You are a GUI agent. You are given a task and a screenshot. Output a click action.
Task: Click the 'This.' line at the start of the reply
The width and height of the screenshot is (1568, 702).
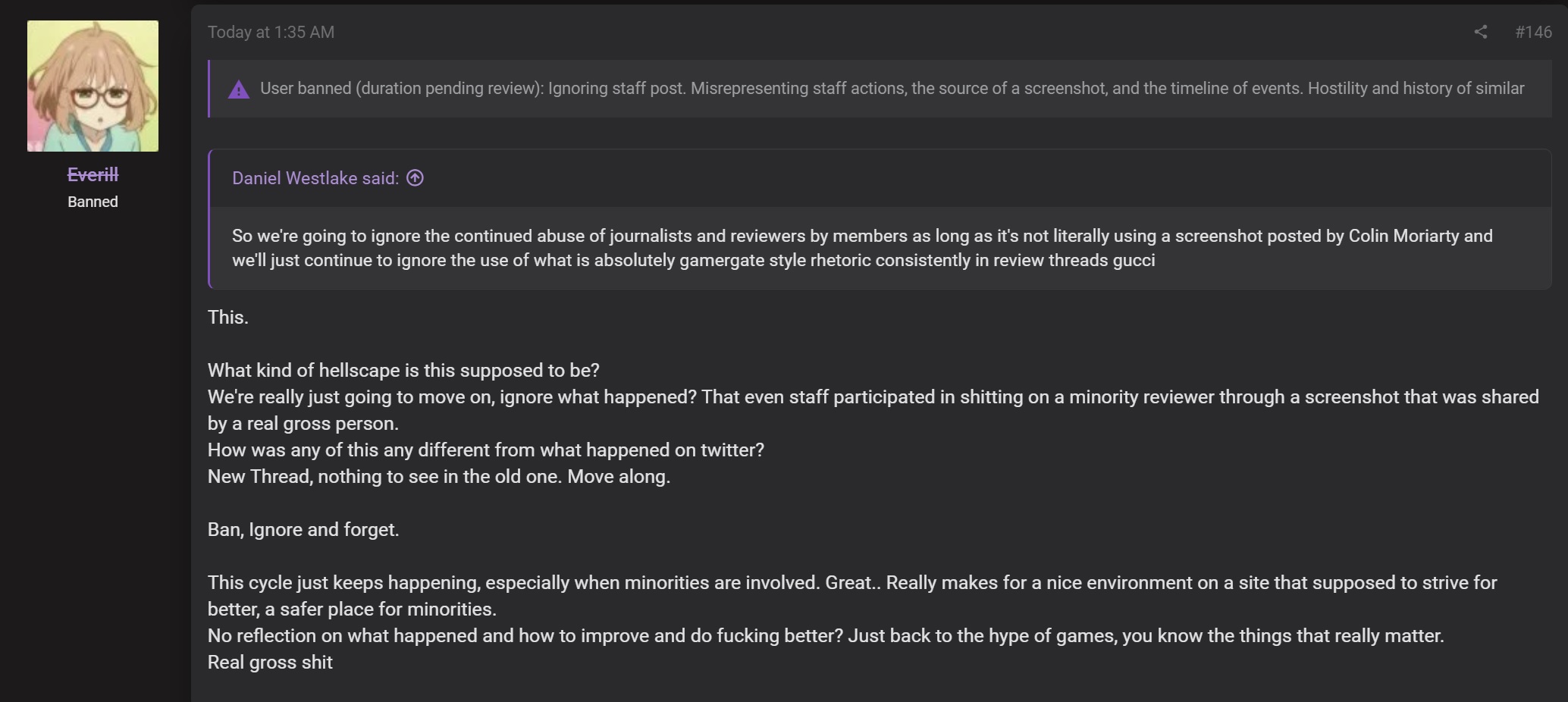pos(228,317)
